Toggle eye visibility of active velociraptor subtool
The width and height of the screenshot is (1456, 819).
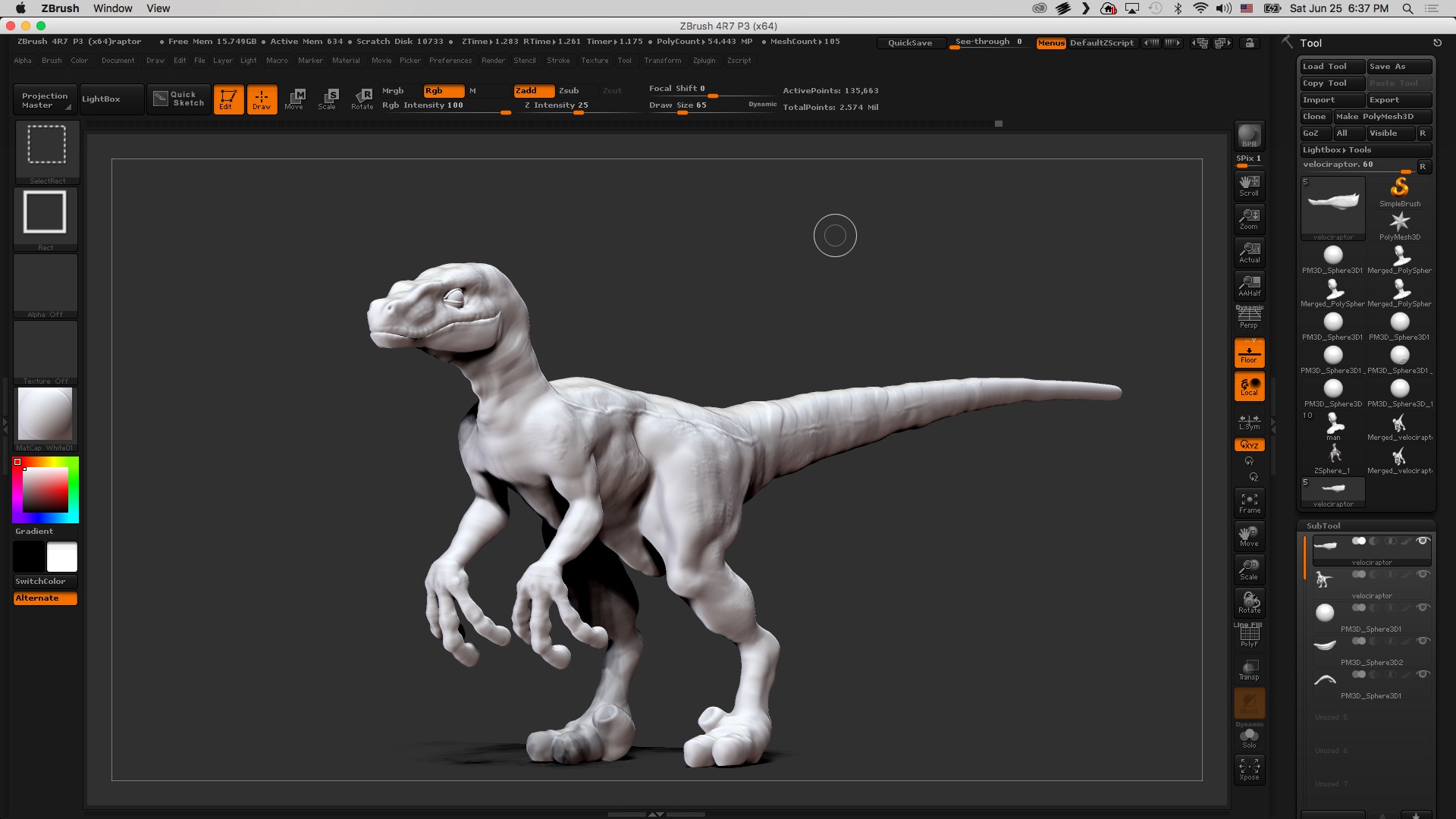click(x=1423, y=541)
